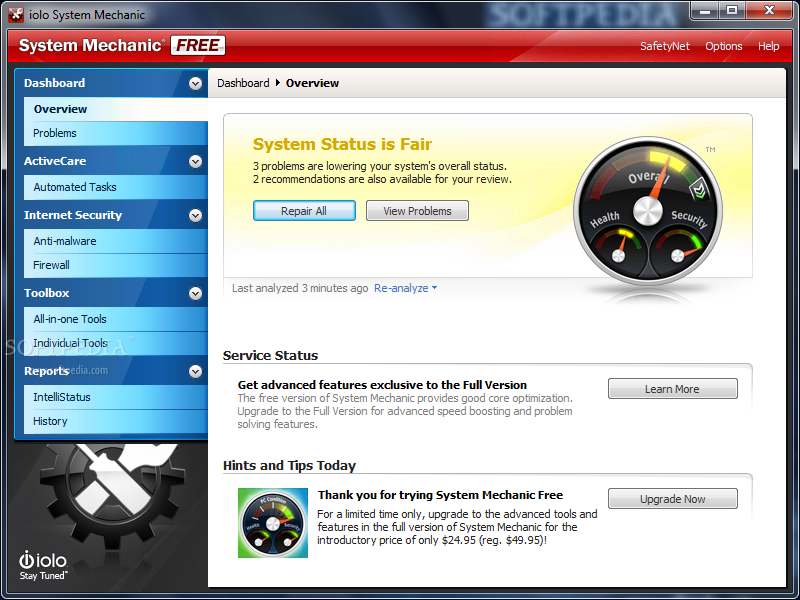The width and height of the screenshot is (800, 600).
Task: Open the Help menu
Action: pyautogui.click(x=768, y=46)
